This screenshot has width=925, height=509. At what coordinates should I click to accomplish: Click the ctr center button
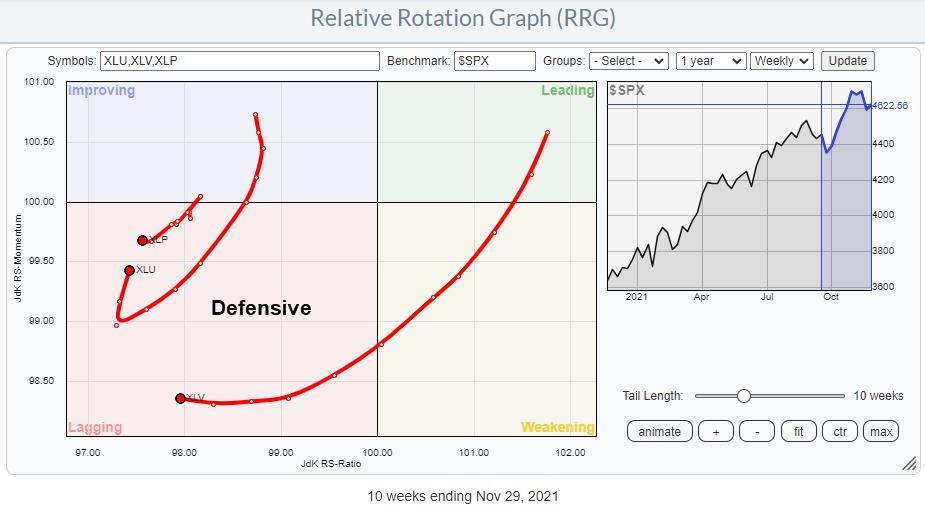click(x=839, y=431)
